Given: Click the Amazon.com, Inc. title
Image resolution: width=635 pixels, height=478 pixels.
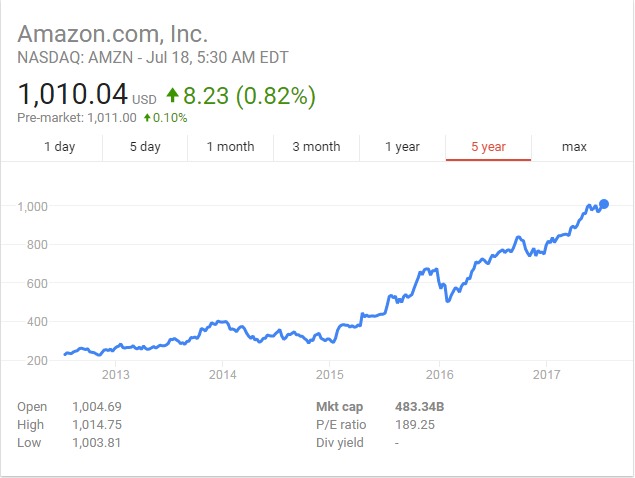Looking at the screenshot, I should pyautogui.click(x=112, y=33).
